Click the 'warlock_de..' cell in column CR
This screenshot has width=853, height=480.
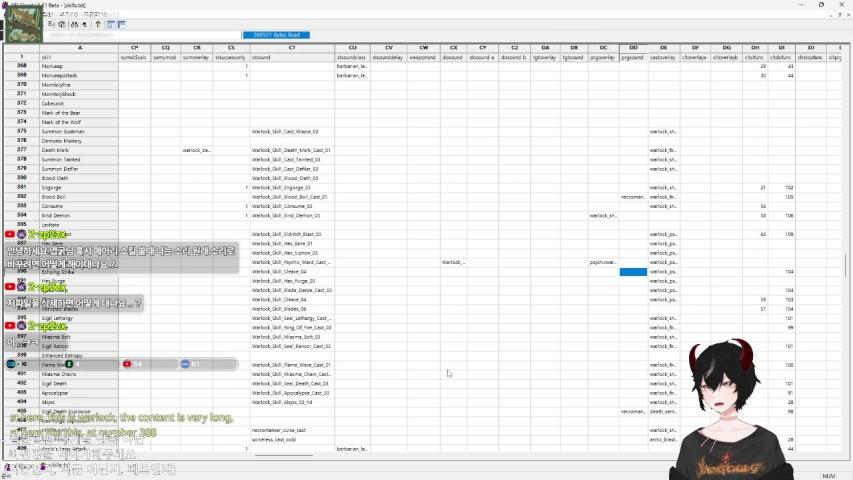197,150
